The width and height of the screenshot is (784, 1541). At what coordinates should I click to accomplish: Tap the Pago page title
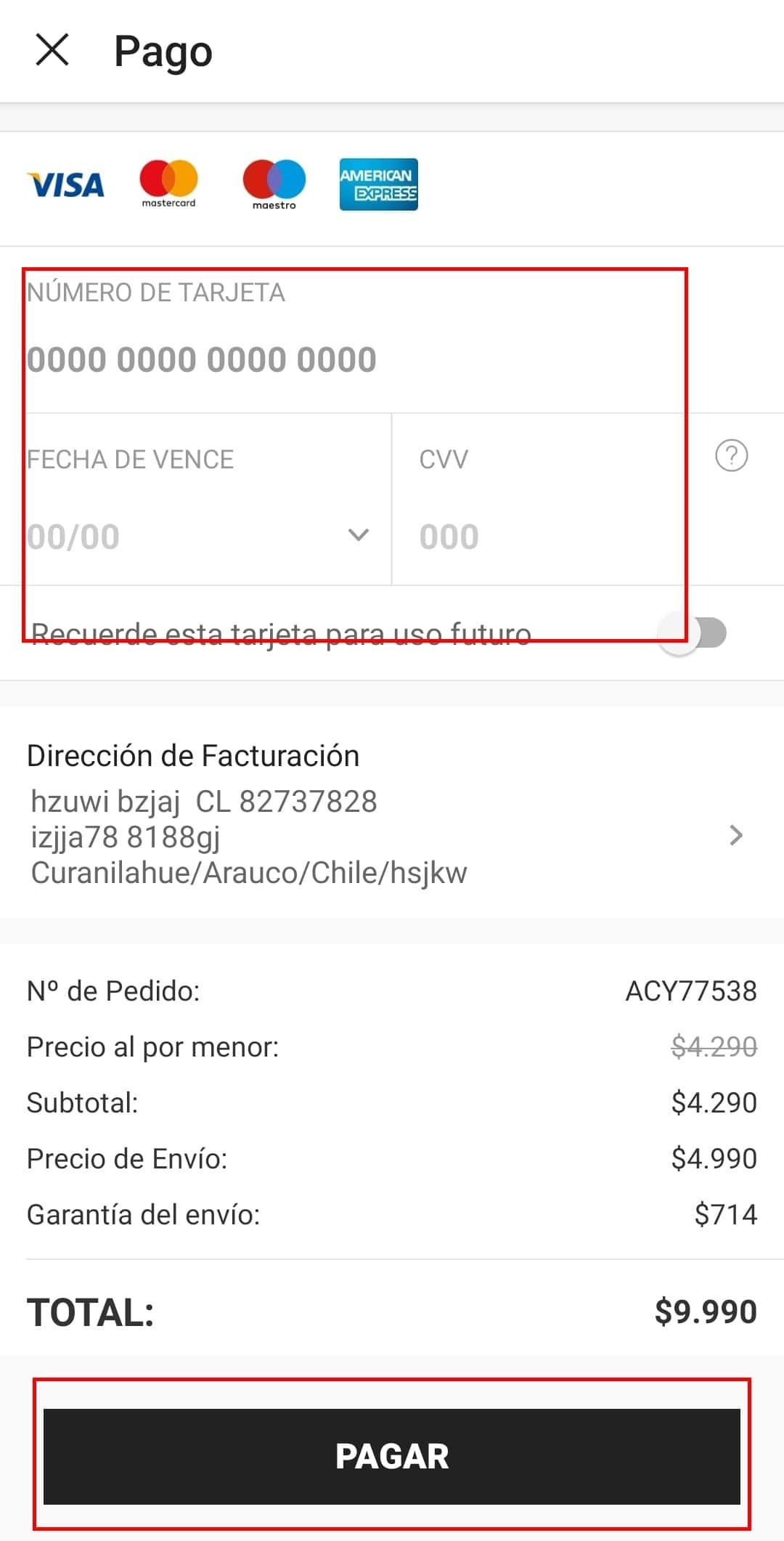[163, 52]
